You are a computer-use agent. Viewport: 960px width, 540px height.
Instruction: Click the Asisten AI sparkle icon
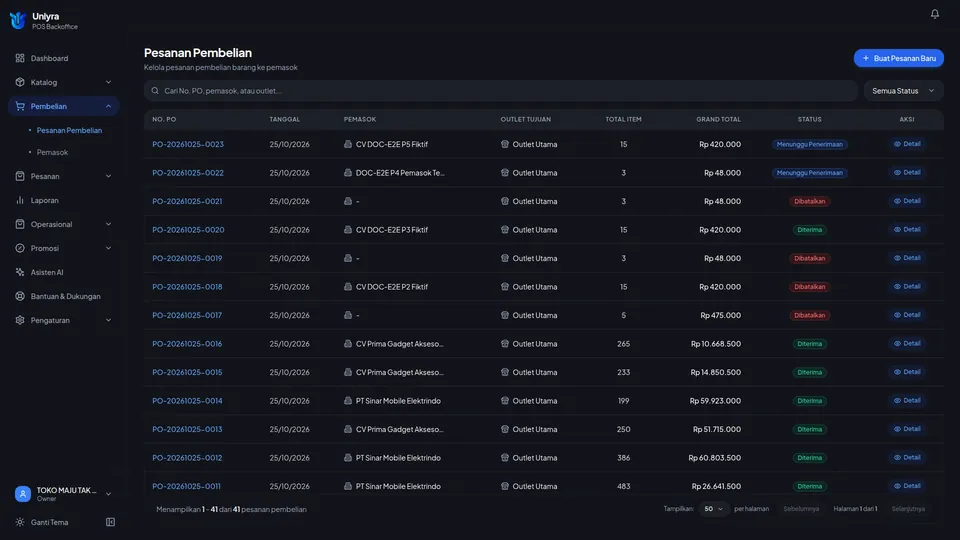point(20,272)
